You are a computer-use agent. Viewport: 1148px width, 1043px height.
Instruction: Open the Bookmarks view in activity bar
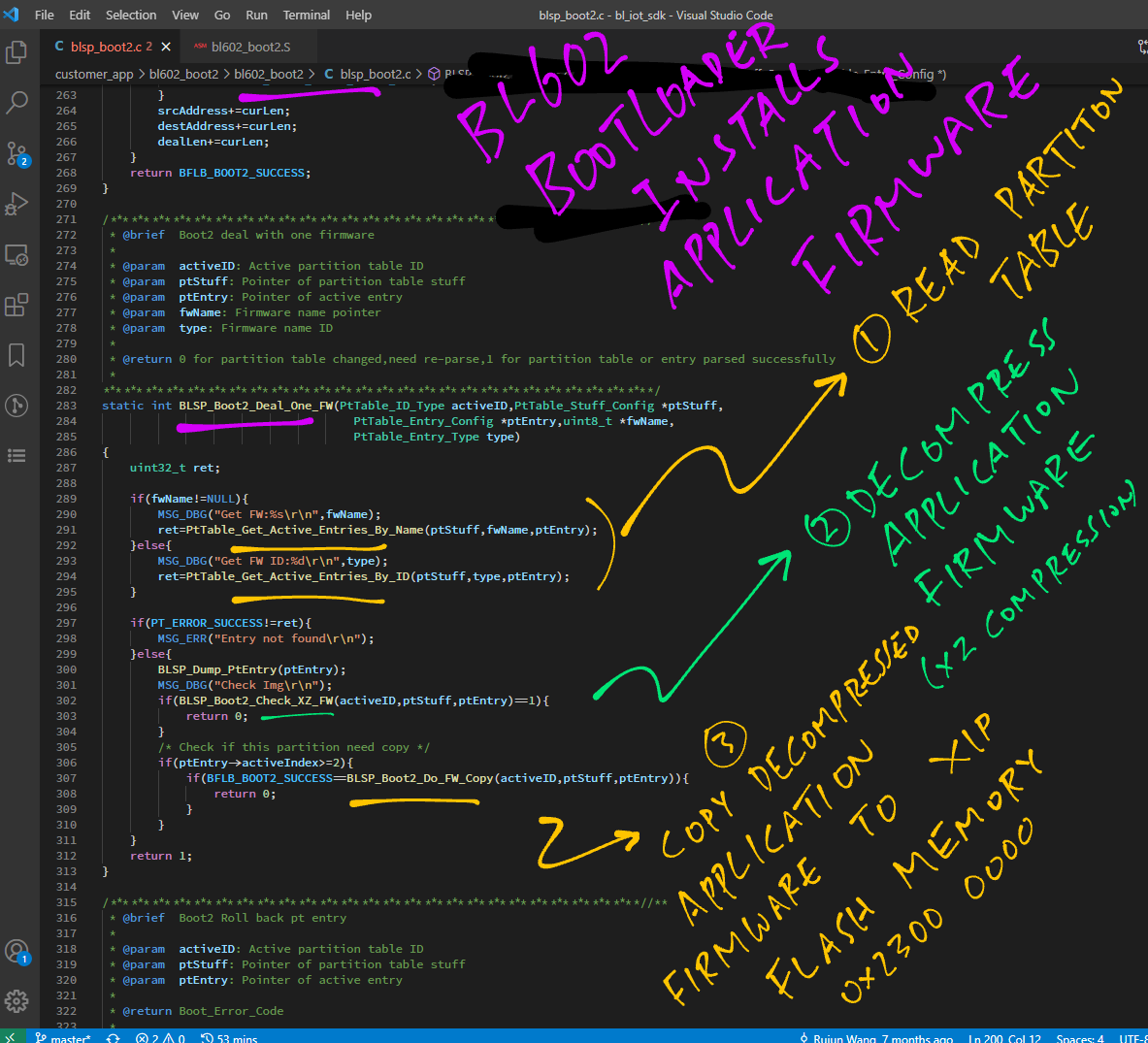pos(16,355)
